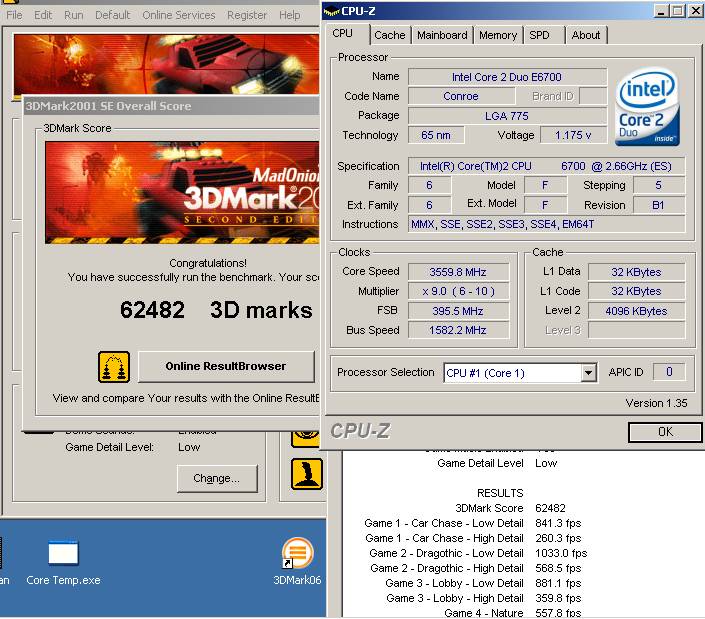Click the Specification field text
This screenshot has height=619, width=705.
point(546,166)
